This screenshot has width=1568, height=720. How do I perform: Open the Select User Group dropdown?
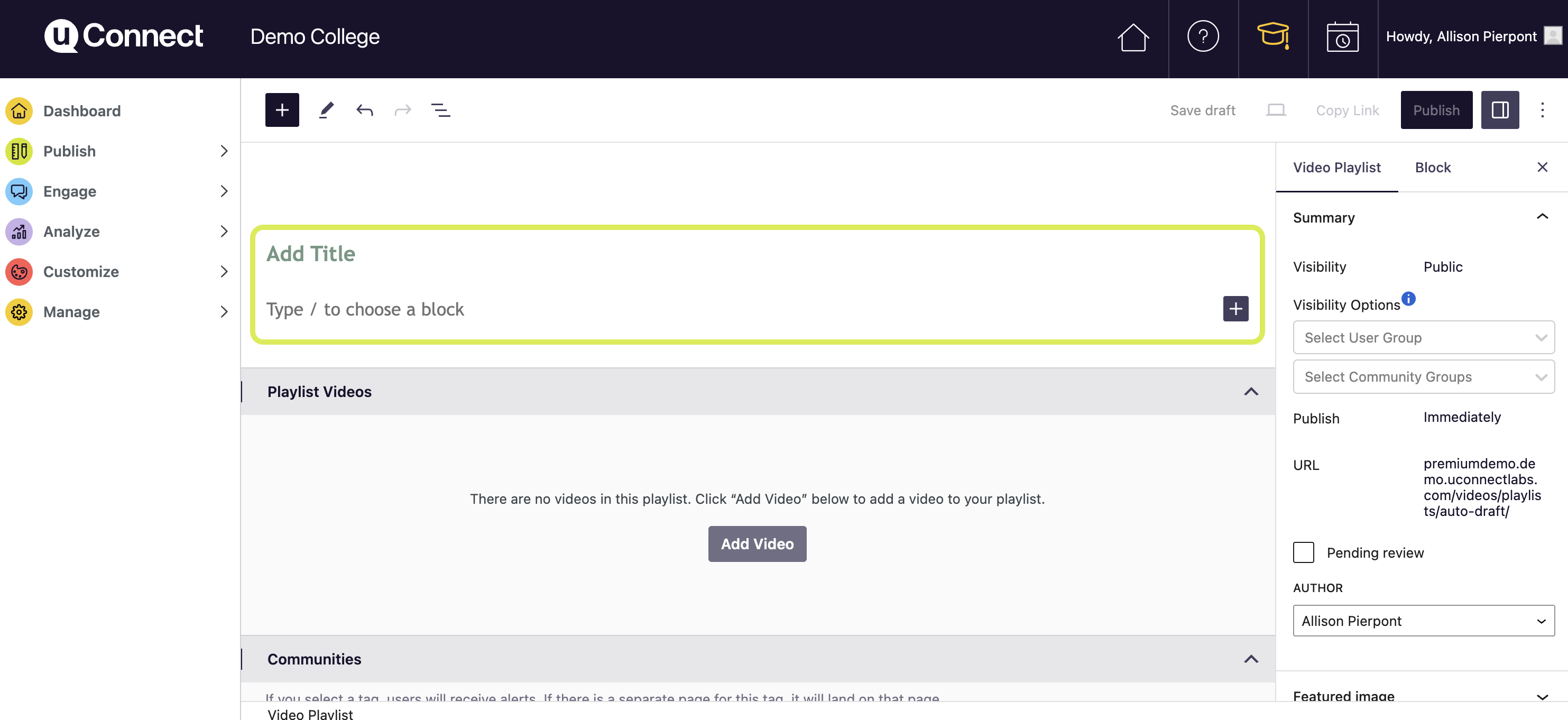point(1423,337)
